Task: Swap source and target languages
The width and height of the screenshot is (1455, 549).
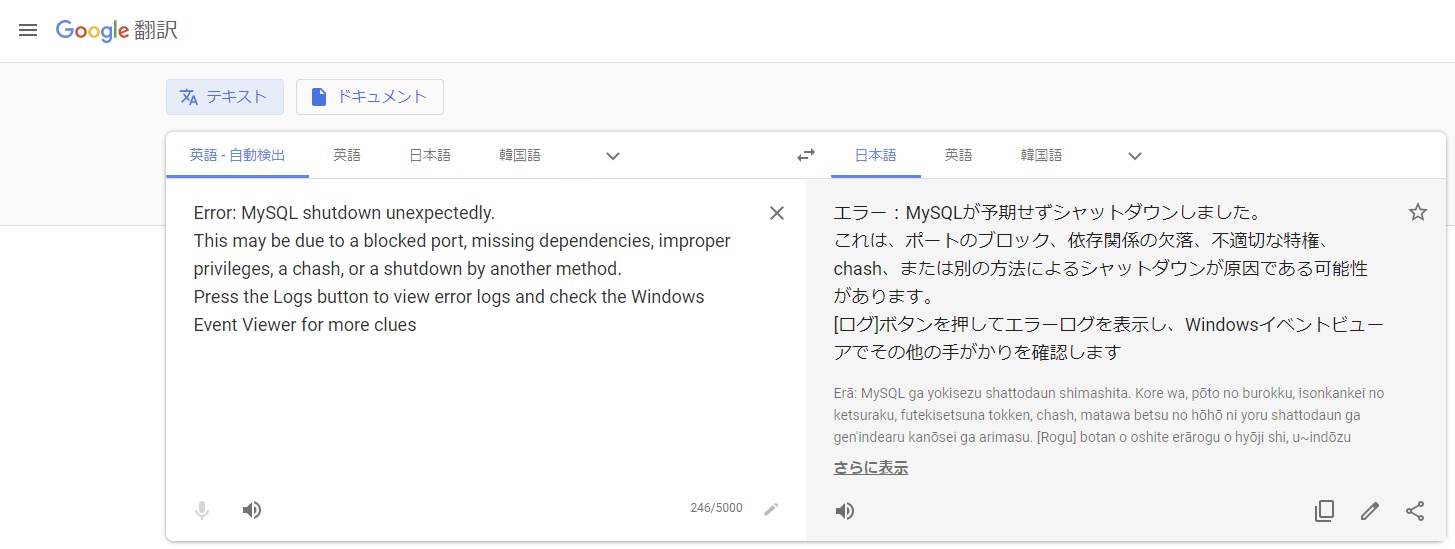Action: tap(806, 155)
